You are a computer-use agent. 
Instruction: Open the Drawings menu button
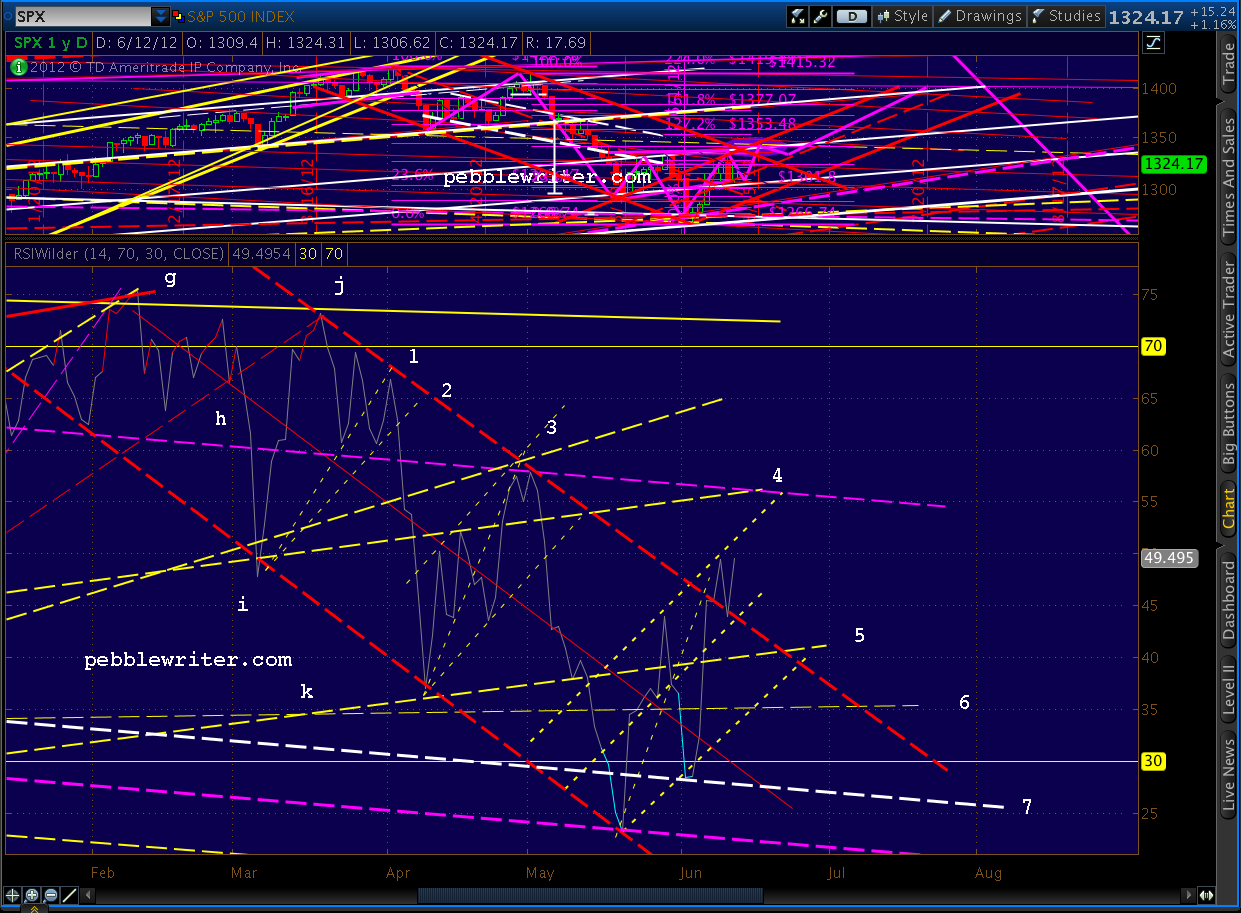click(980, 16)
